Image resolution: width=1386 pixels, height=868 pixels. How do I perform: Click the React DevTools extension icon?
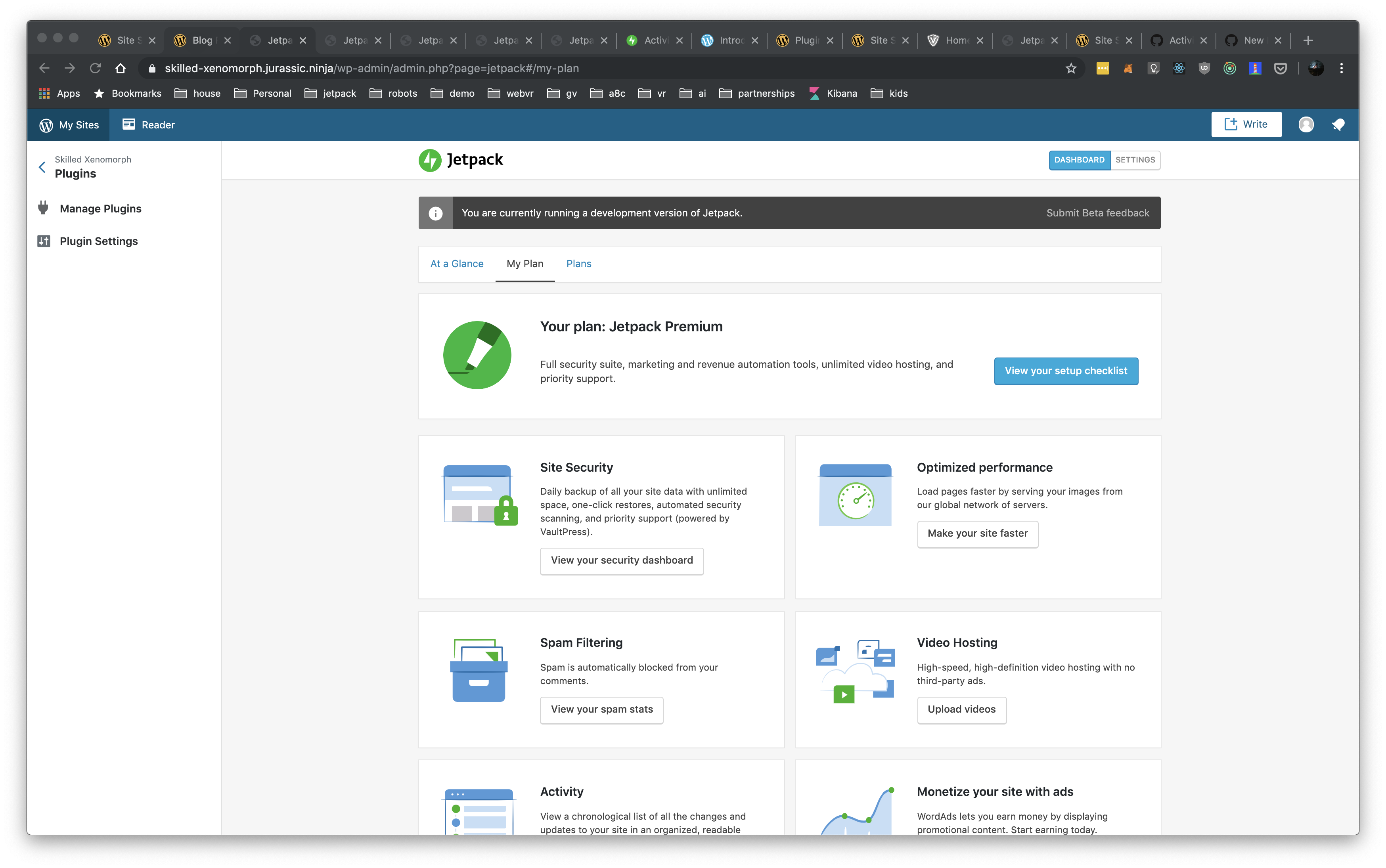(1179, 68)
